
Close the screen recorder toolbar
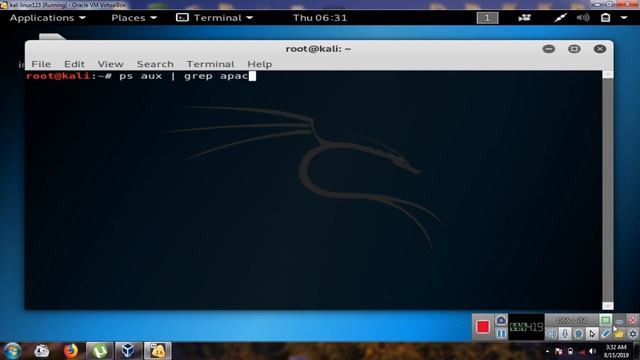(632, 320)
